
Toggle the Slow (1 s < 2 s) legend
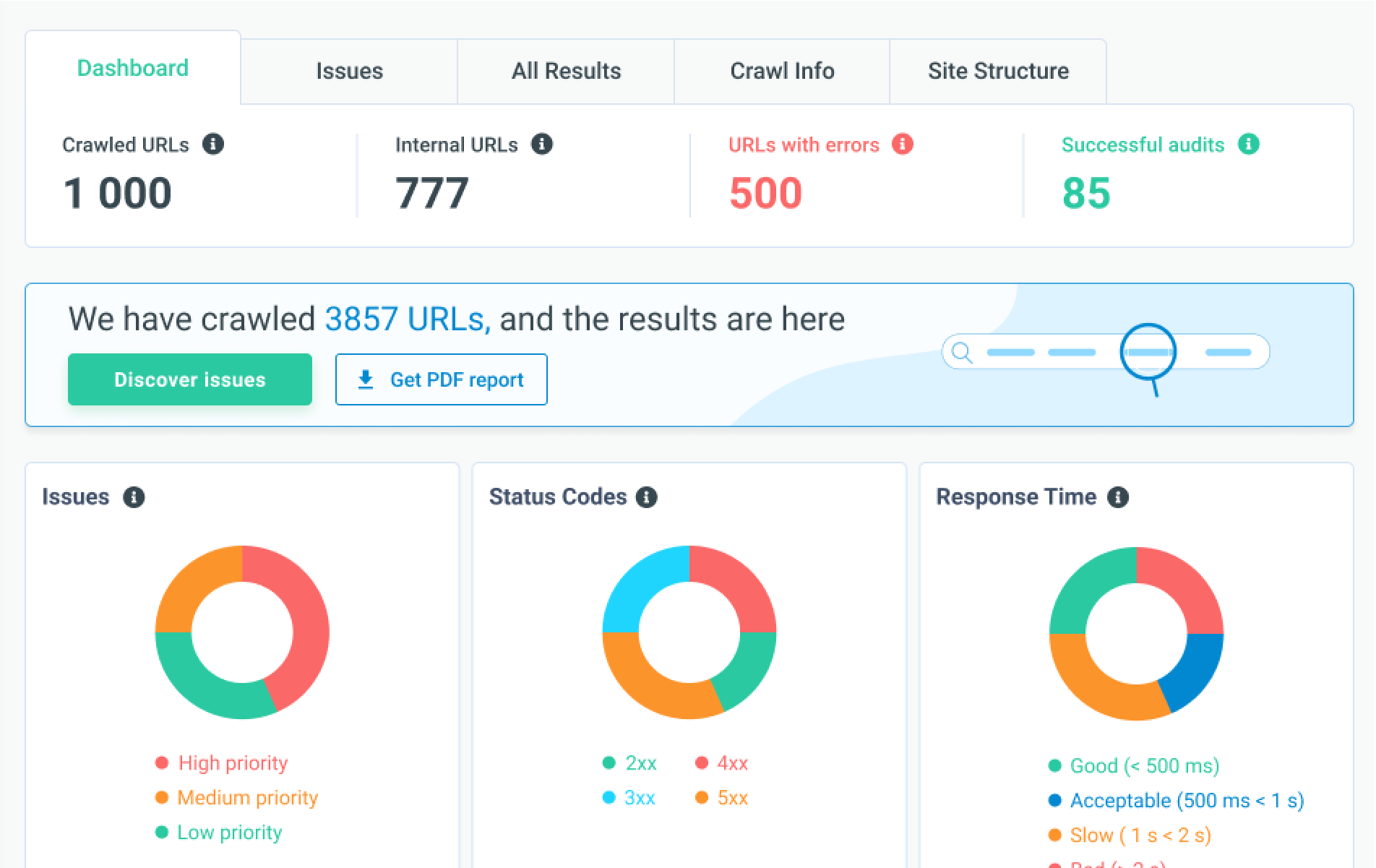[1140, 835]
